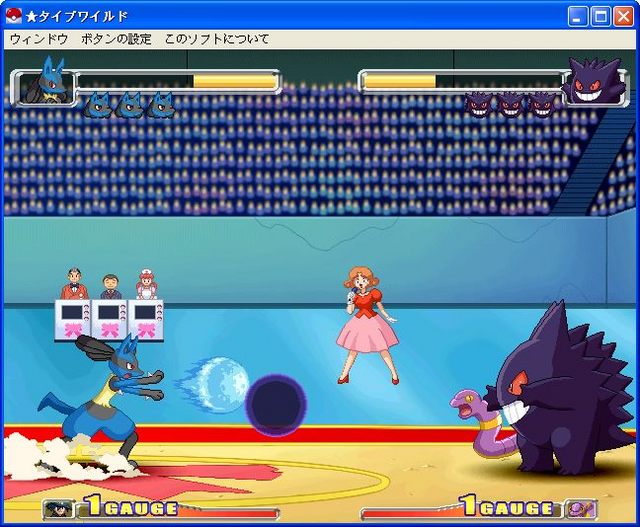The height and width of the screenshot is (527, 640).
Task: Click the right 1 GAUGE label
Action: point(508,505)
